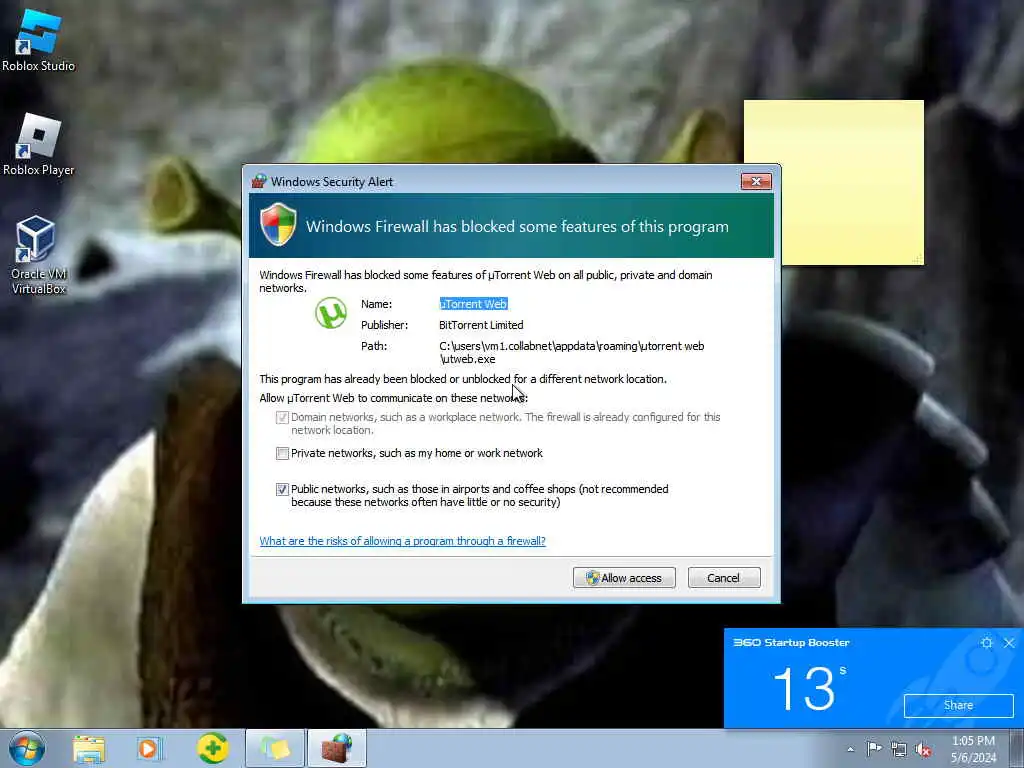Click the utweb.exe path text

571,353
